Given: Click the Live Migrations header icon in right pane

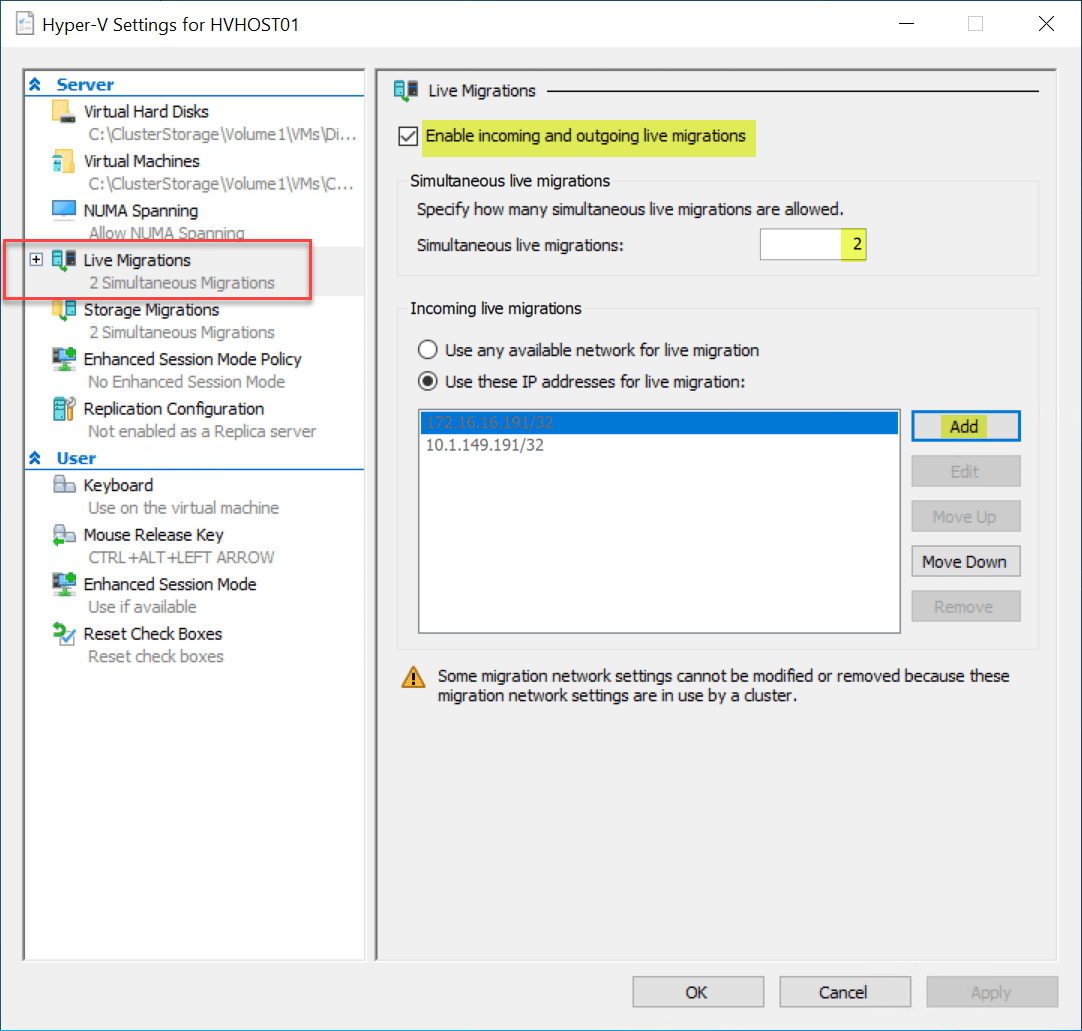Looking at the screenshot, I should [406, 90].
